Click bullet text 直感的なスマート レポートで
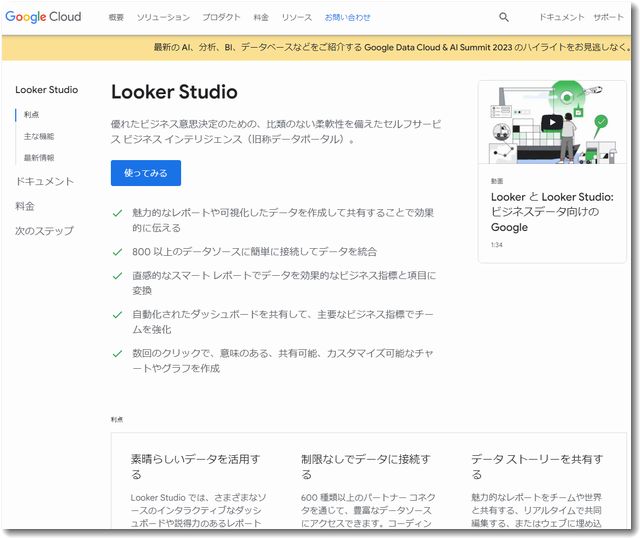Viewport: 640px width, 538px height. [x=284, y=283]
